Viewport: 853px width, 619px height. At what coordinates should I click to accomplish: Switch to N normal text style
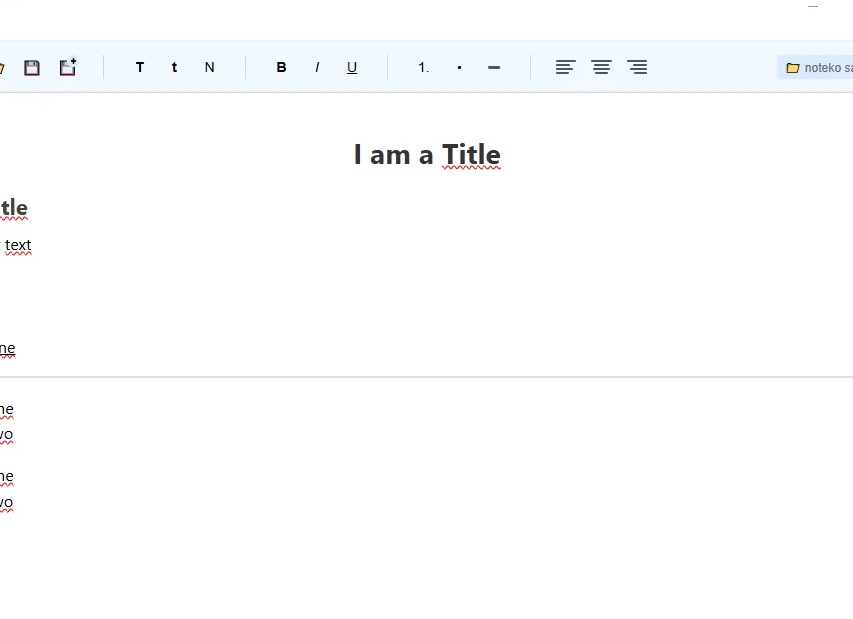209,67
